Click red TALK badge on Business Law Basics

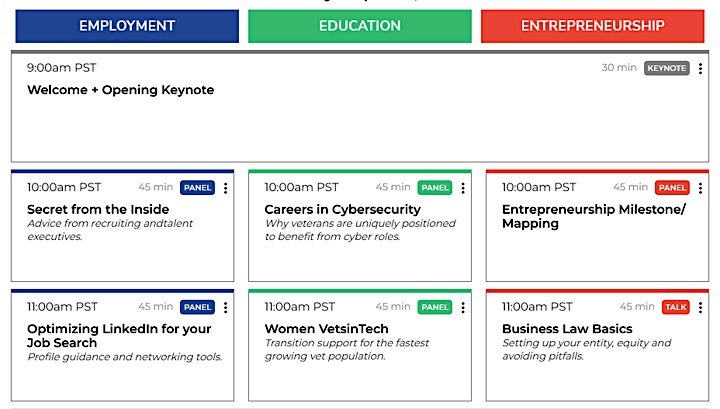[676, 307]
